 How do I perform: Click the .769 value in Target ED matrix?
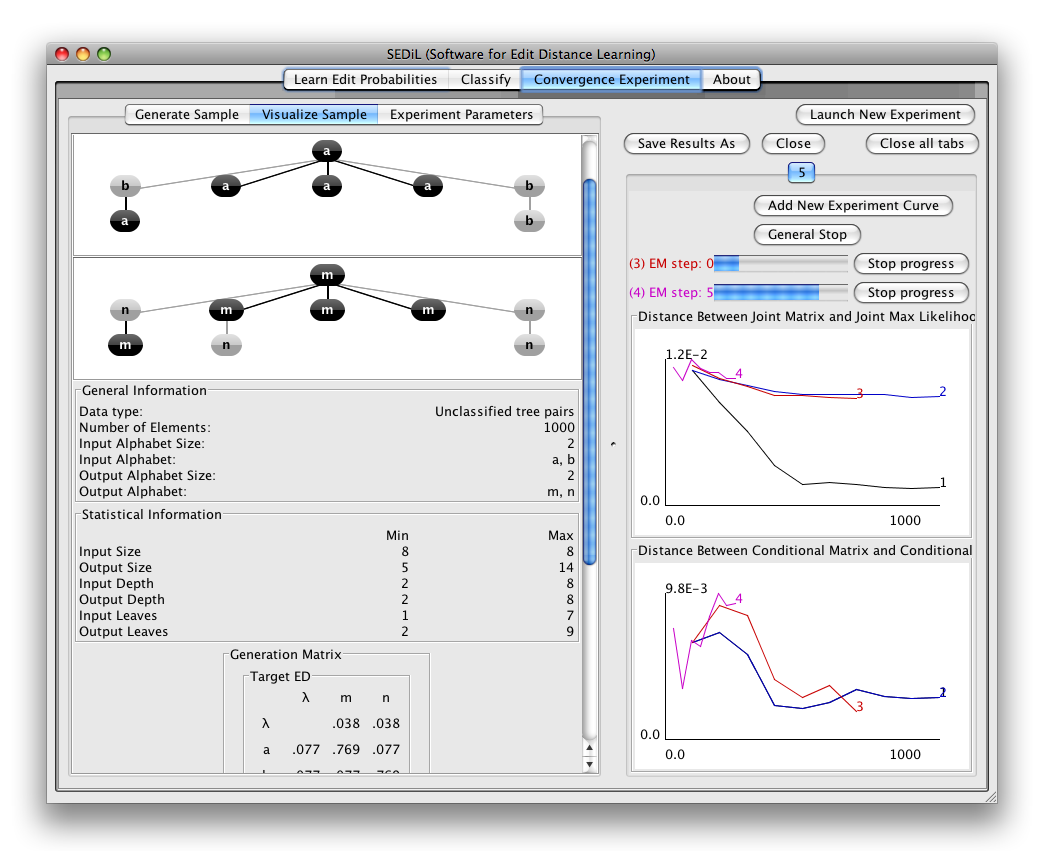coord(346,749)
